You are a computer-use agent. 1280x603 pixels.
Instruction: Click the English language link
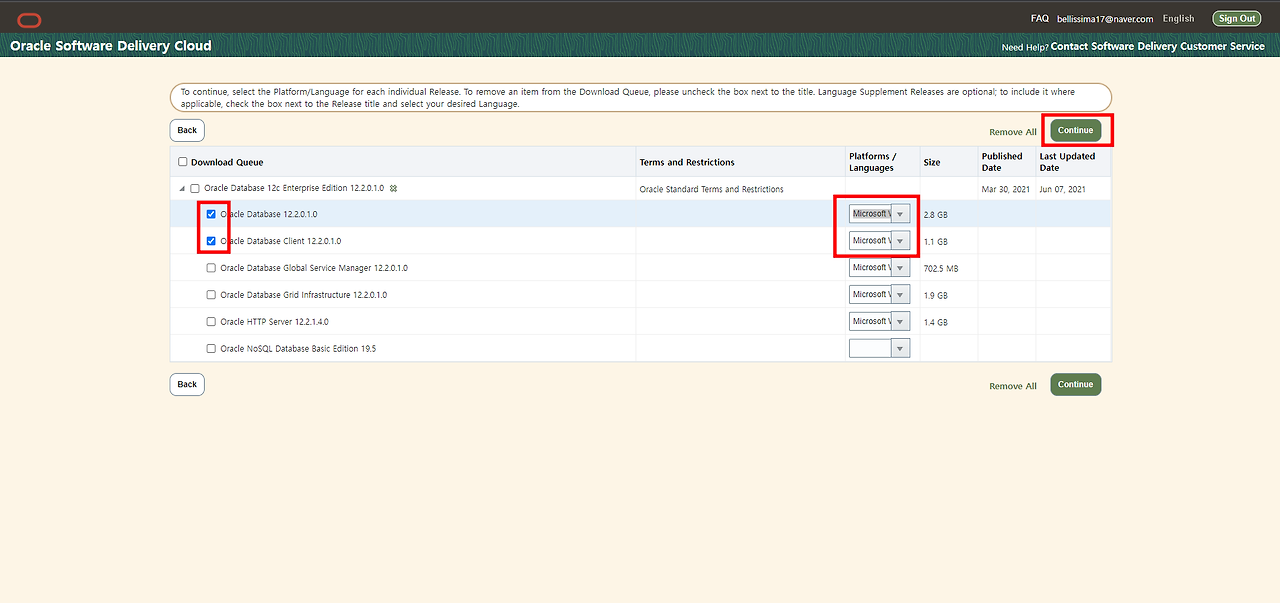tap(1178, 18)
